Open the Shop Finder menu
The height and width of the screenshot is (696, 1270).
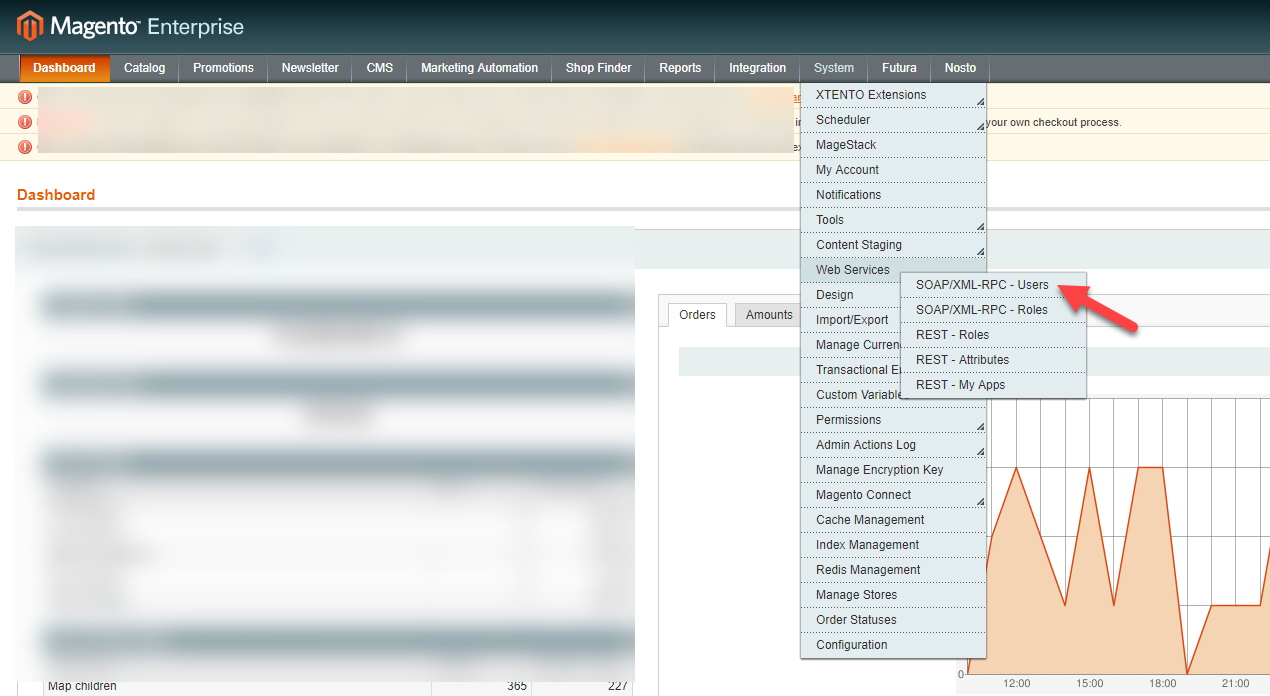click(x=598, y=68)
